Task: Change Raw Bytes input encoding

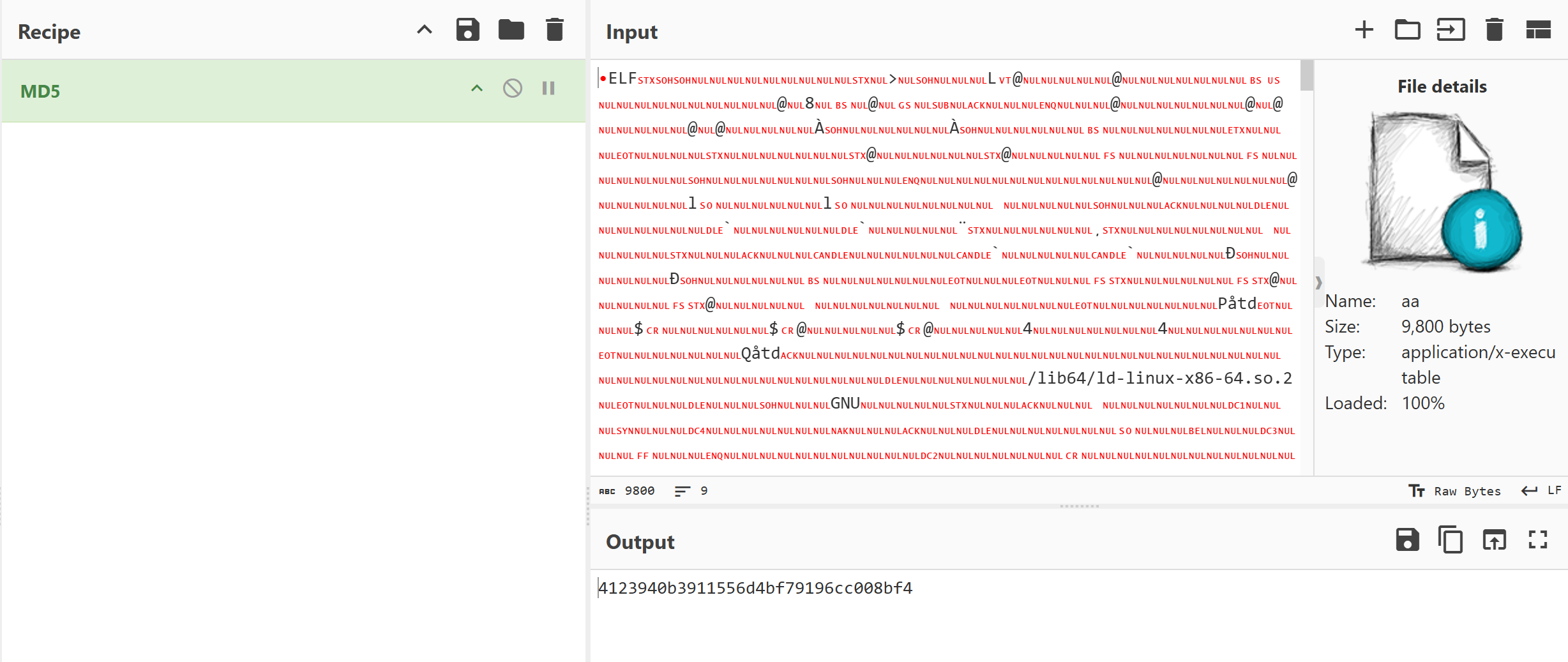Action: click(1455, 491)
